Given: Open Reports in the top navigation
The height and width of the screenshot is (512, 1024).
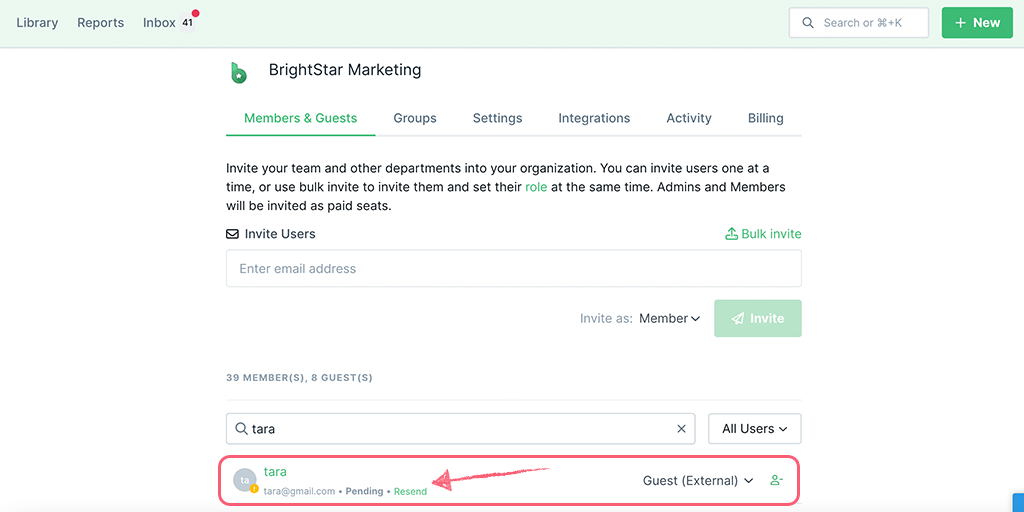Looking at the screenshot, I should (x=101, y=22).
